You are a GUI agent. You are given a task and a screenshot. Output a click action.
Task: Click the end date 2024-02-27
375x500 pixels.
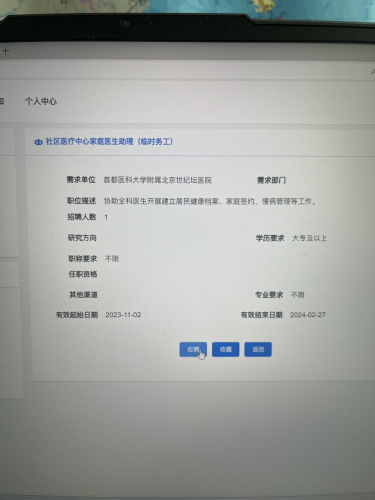point(308,315)
